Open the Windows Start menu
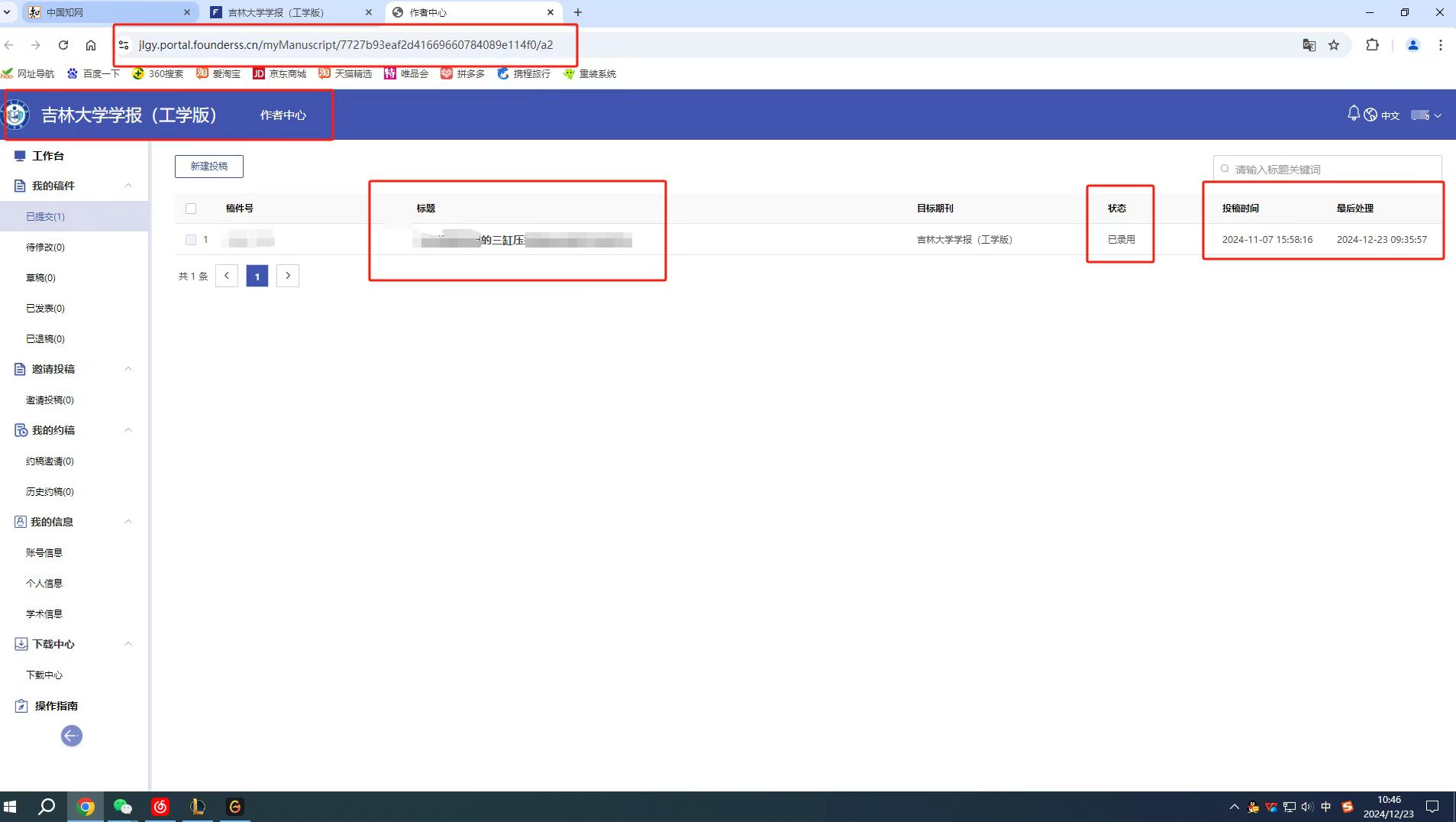The width and height of the screenshot is (1456, 822). click(x=10, y=807)
